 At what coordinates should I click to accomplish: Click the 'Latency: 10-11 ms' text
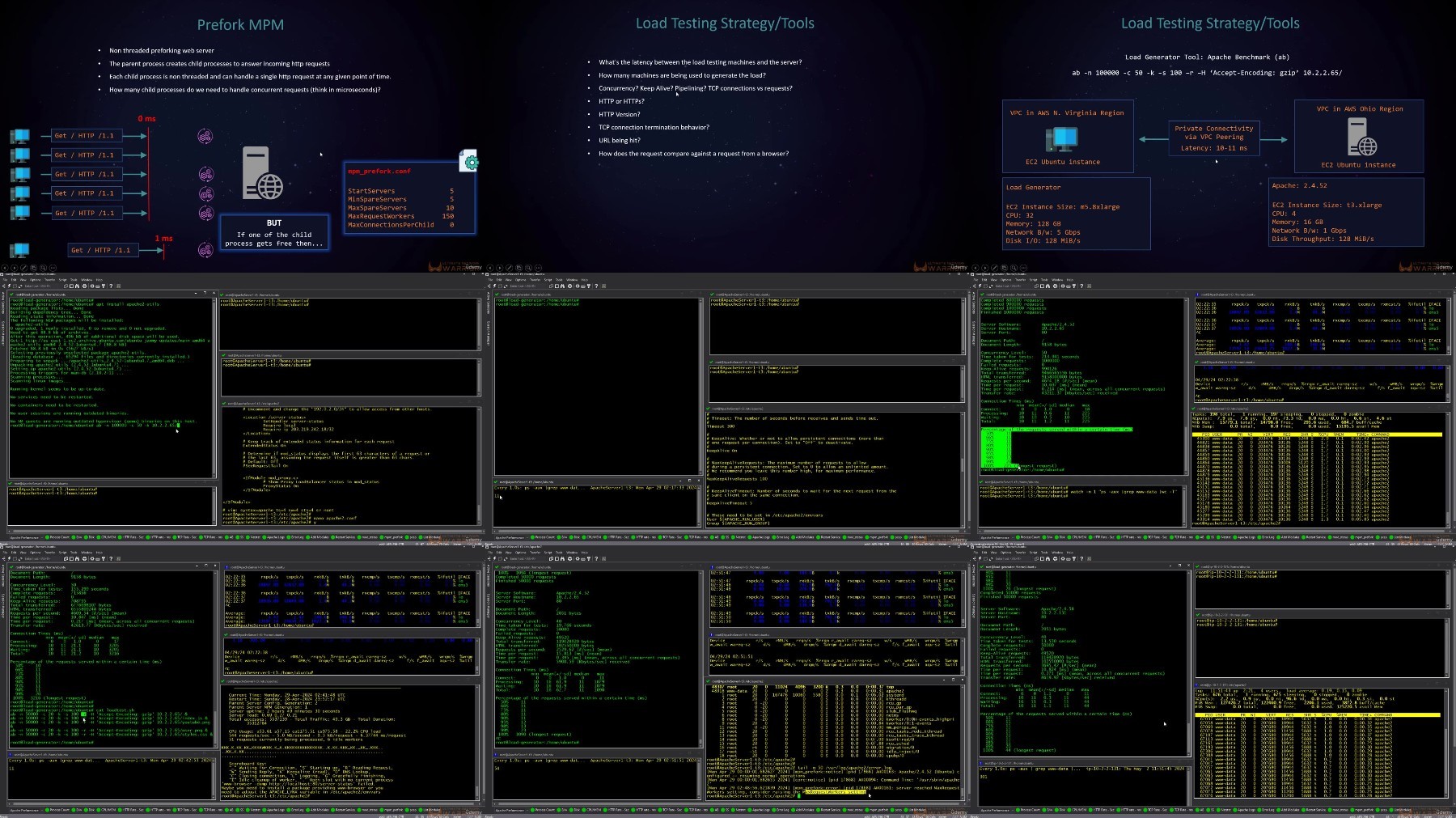1214,148
